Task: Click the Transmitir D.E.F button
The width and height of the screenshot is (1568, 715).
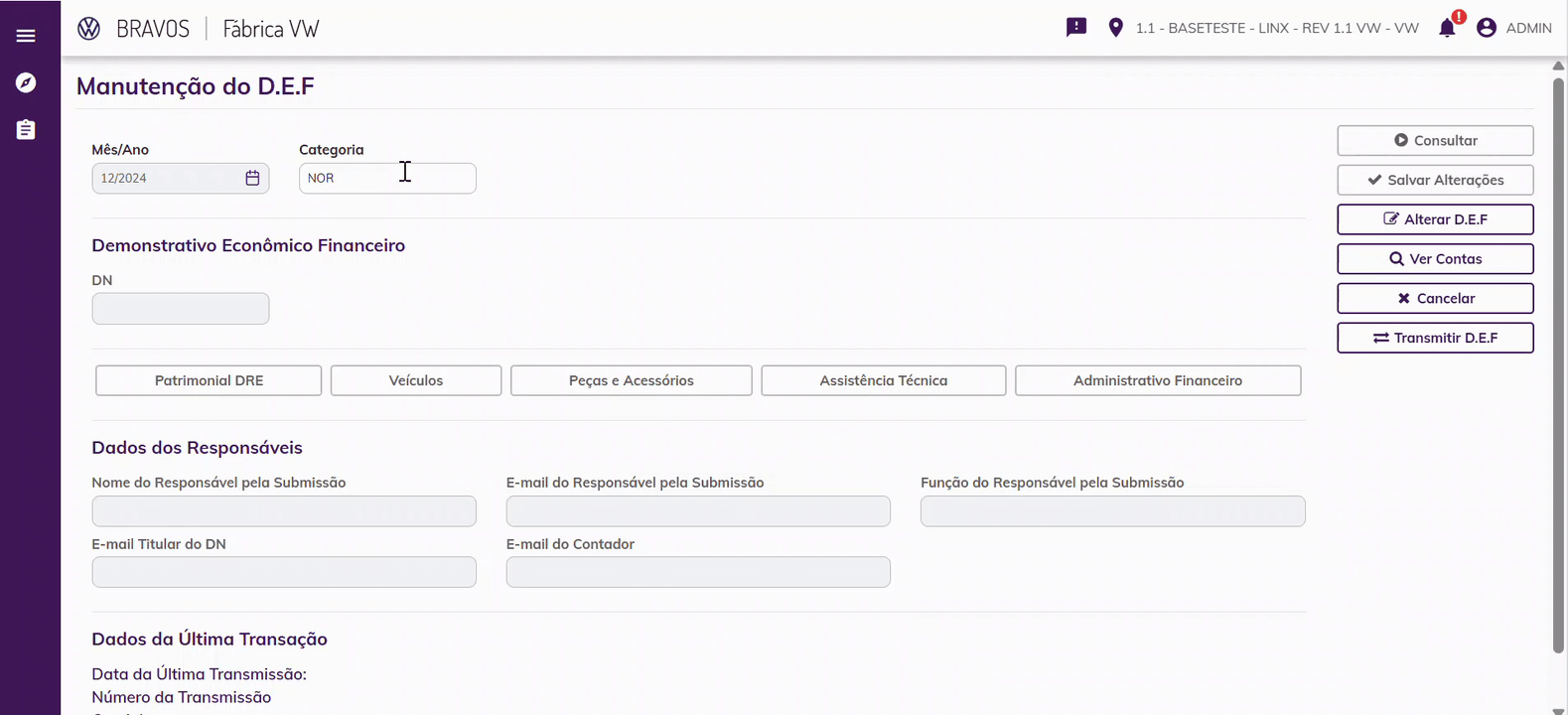Action: click(1435, 338)
